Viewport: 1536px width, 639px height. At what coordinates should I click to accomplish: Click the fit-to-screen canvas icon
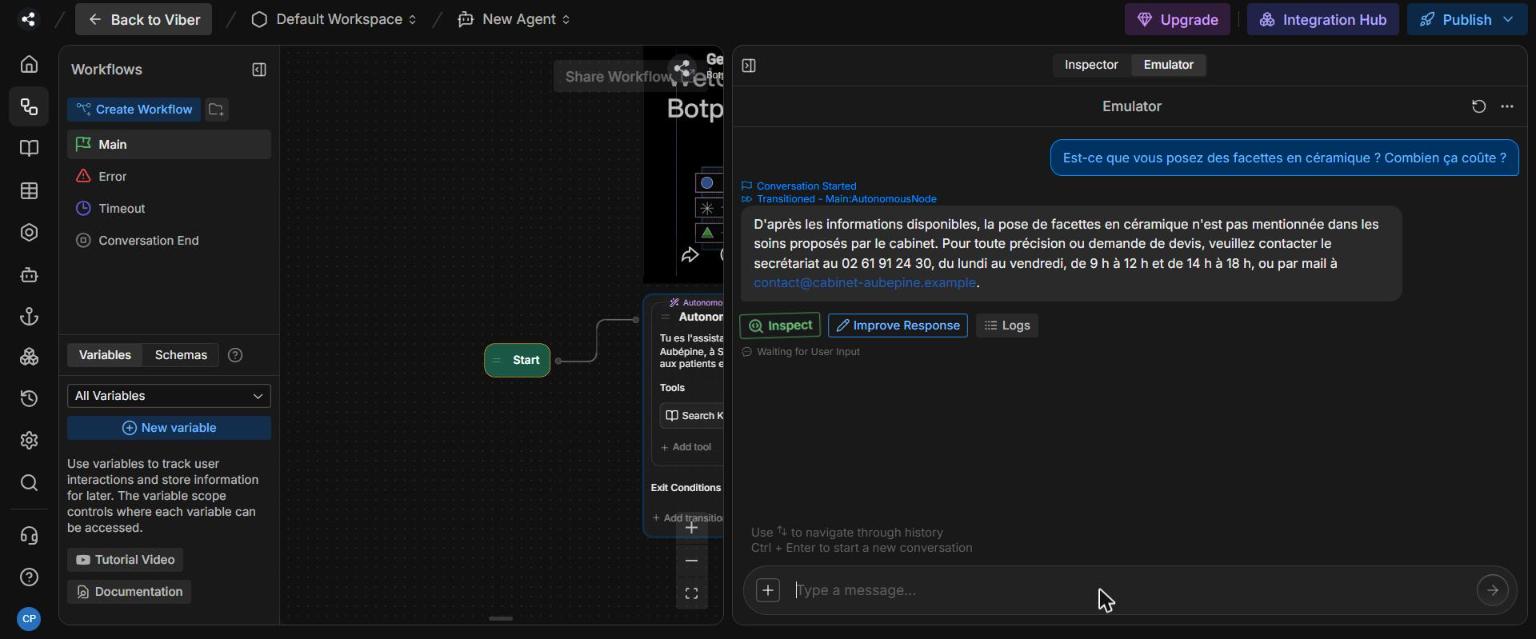click(x=691, y=594)
